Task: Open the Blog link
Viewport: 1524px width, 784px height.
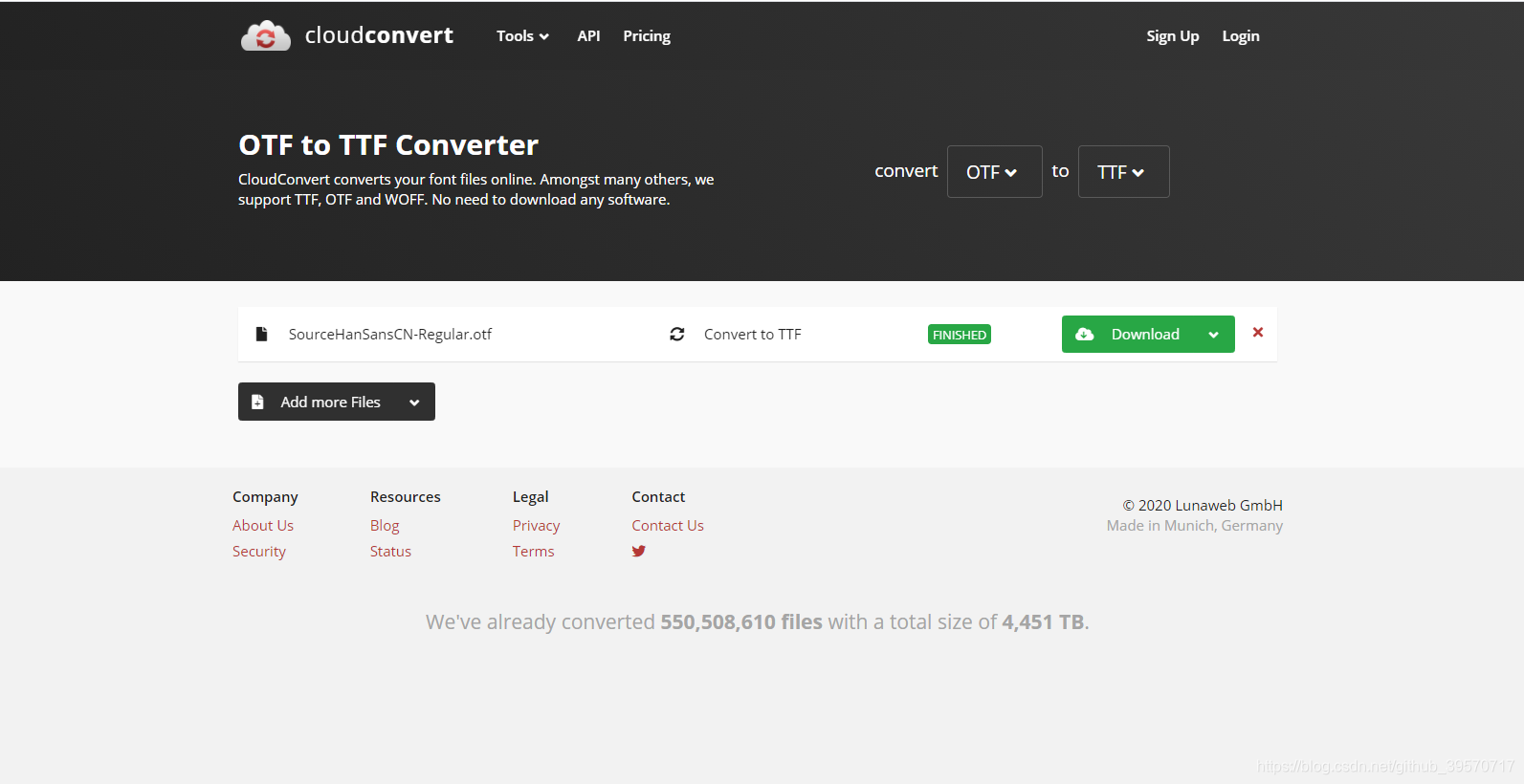Action: [x=385, y=525]
